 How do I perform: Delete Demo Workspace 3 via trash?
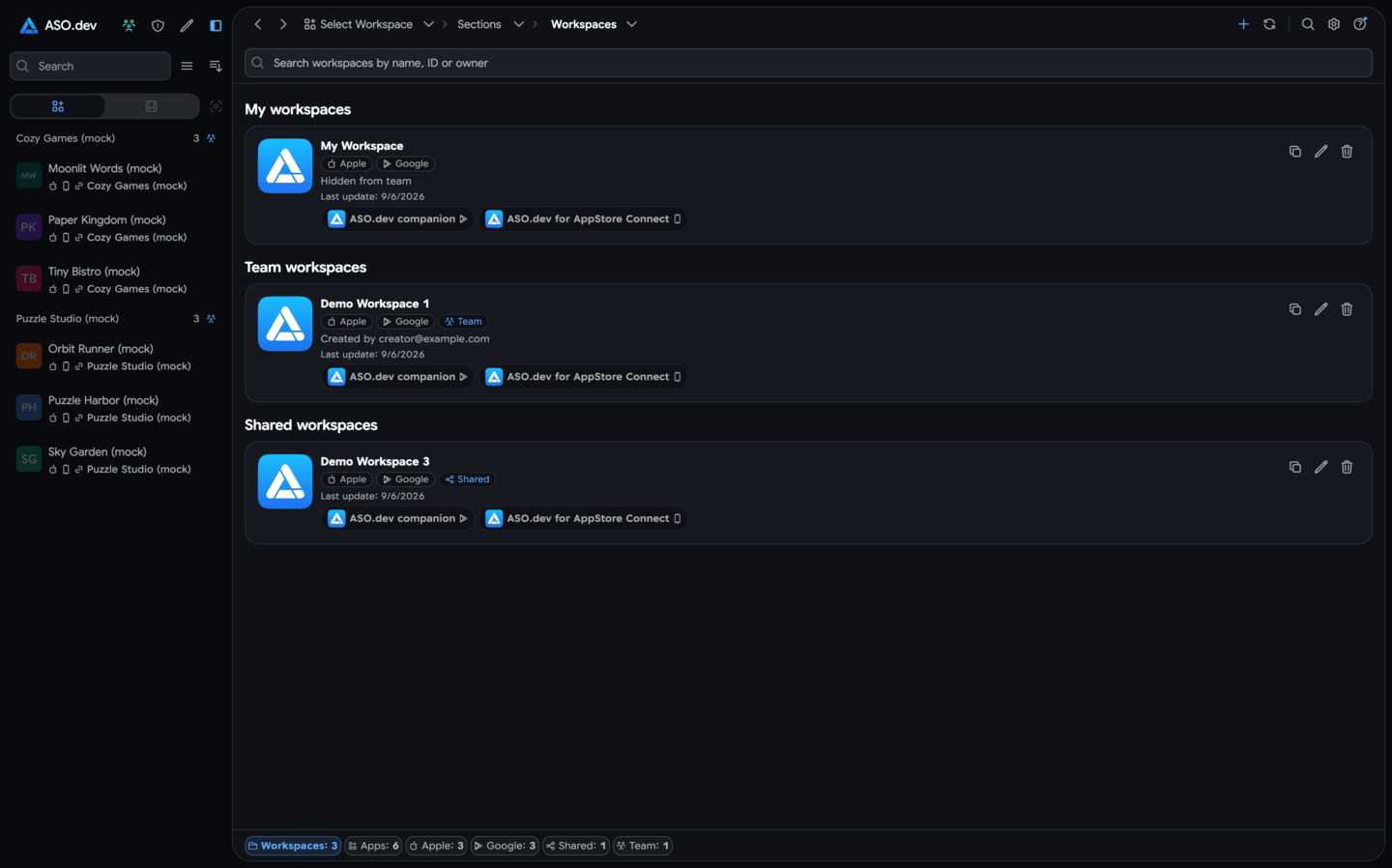coord(1347,467)
